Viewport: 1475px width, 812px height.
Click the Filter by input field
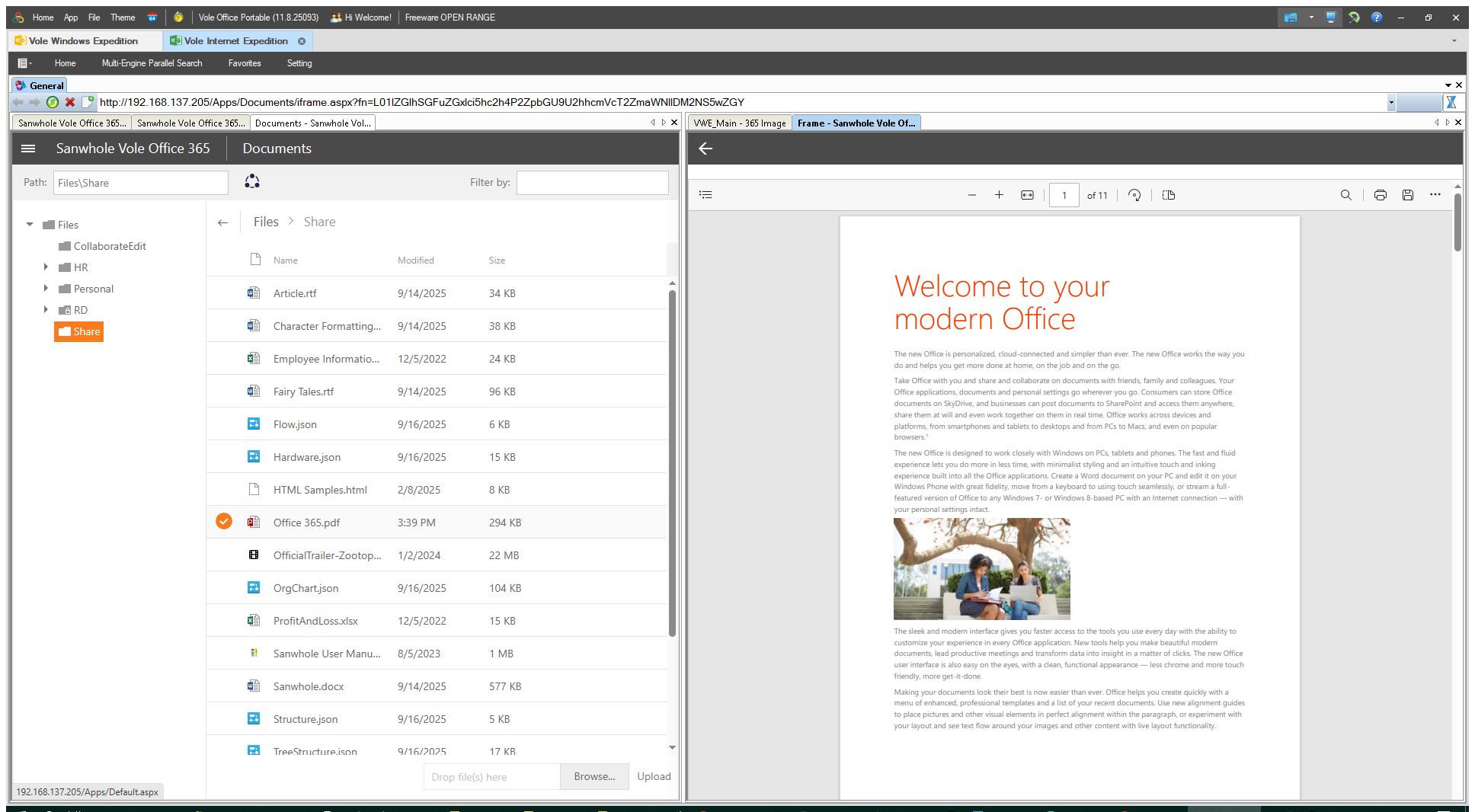pos(592,183)
